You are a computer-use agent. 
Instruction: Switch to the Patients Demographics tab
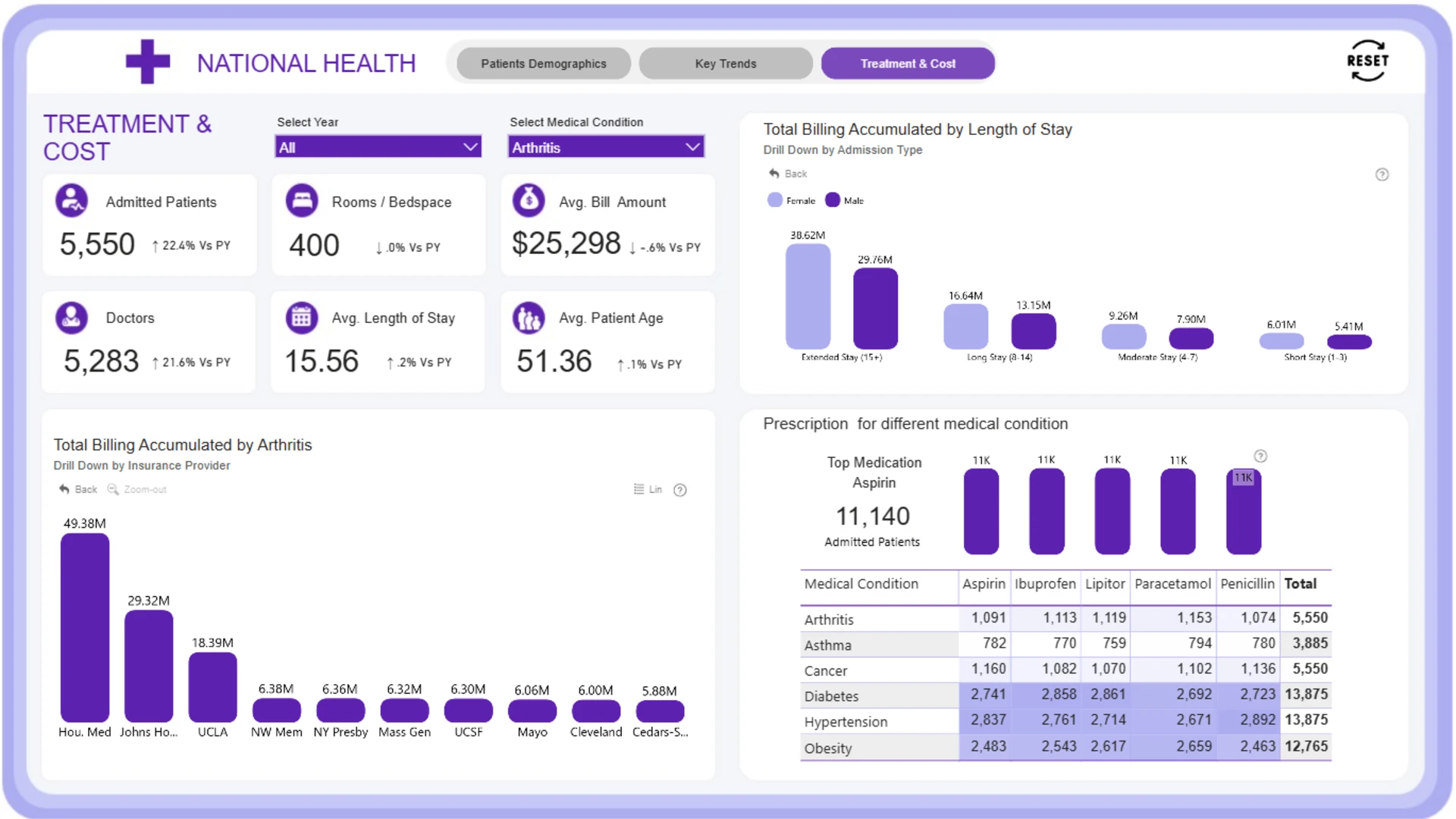click(544, 64)
